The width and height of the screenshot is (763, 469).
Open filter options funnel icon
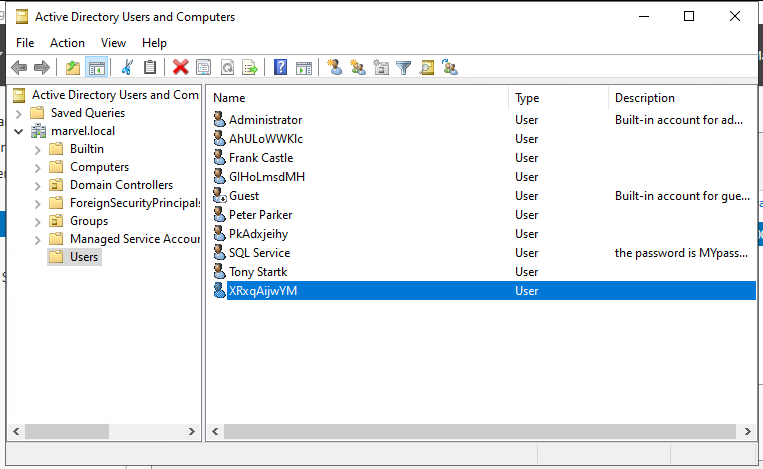coord(404,67)
